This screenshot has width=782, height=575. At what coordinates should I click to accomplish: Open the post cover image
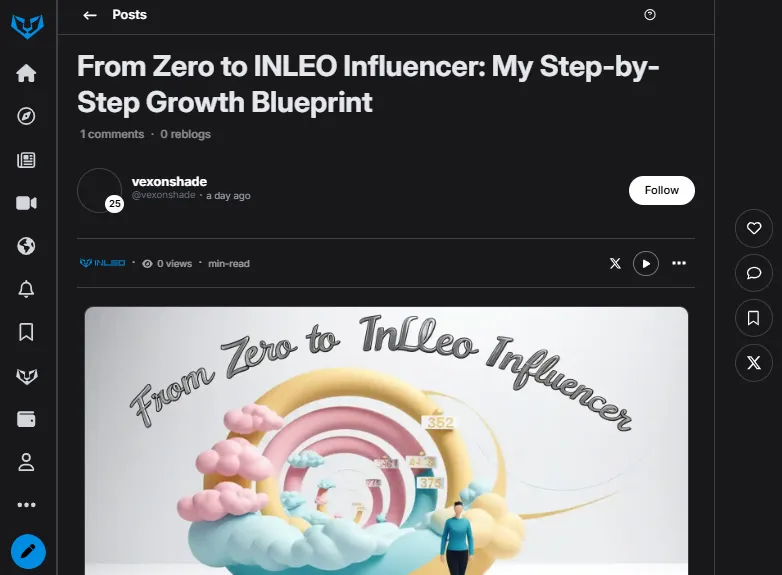click(386, 441)
